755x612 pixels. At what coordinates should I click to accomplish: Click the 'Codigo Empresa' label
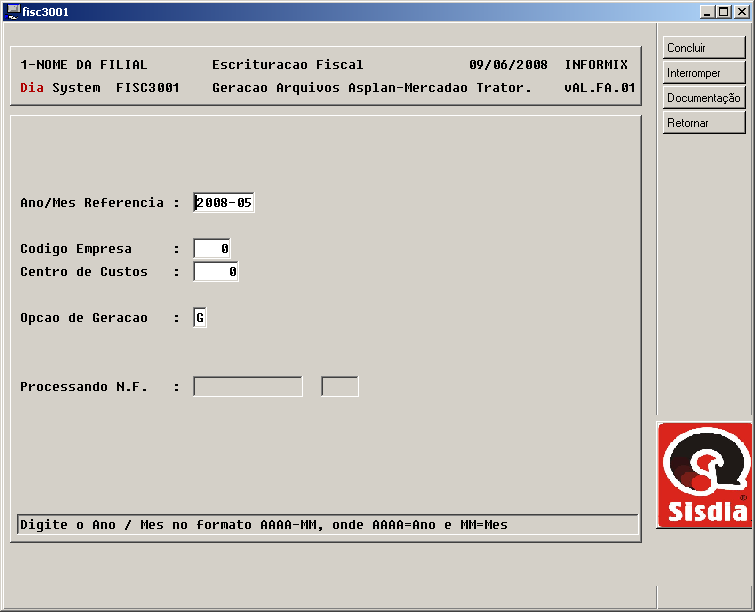coord(76,249)
